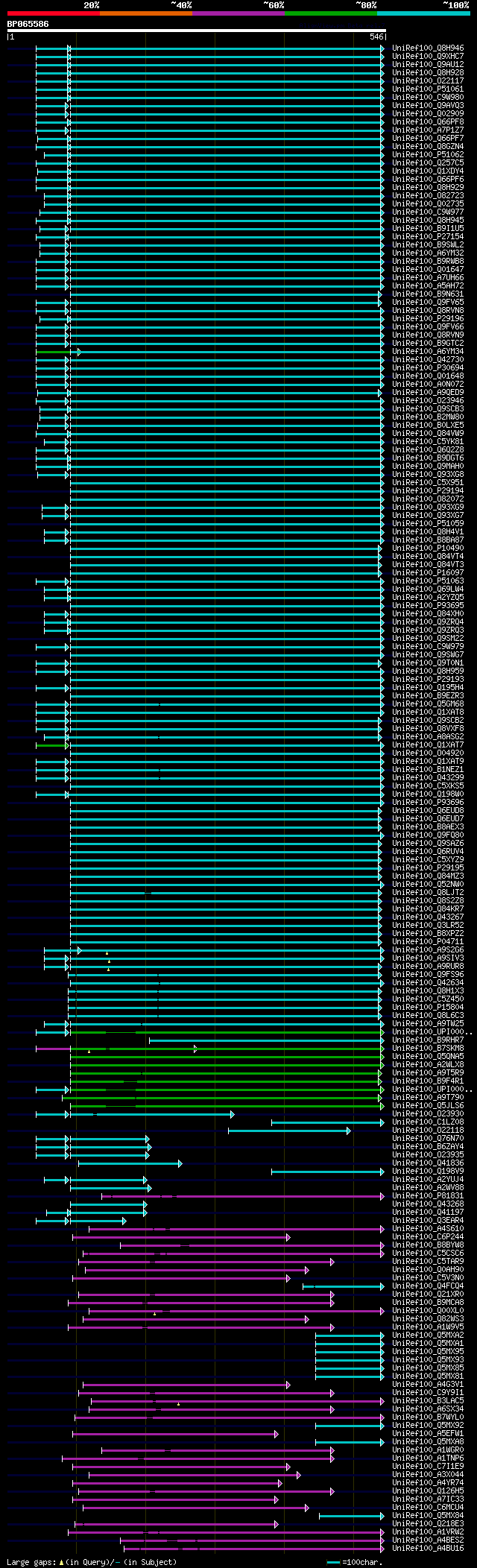Select the UniRef100_P16097 label
The width and height of the screenshot is (477, 1568).
[428, 573]
